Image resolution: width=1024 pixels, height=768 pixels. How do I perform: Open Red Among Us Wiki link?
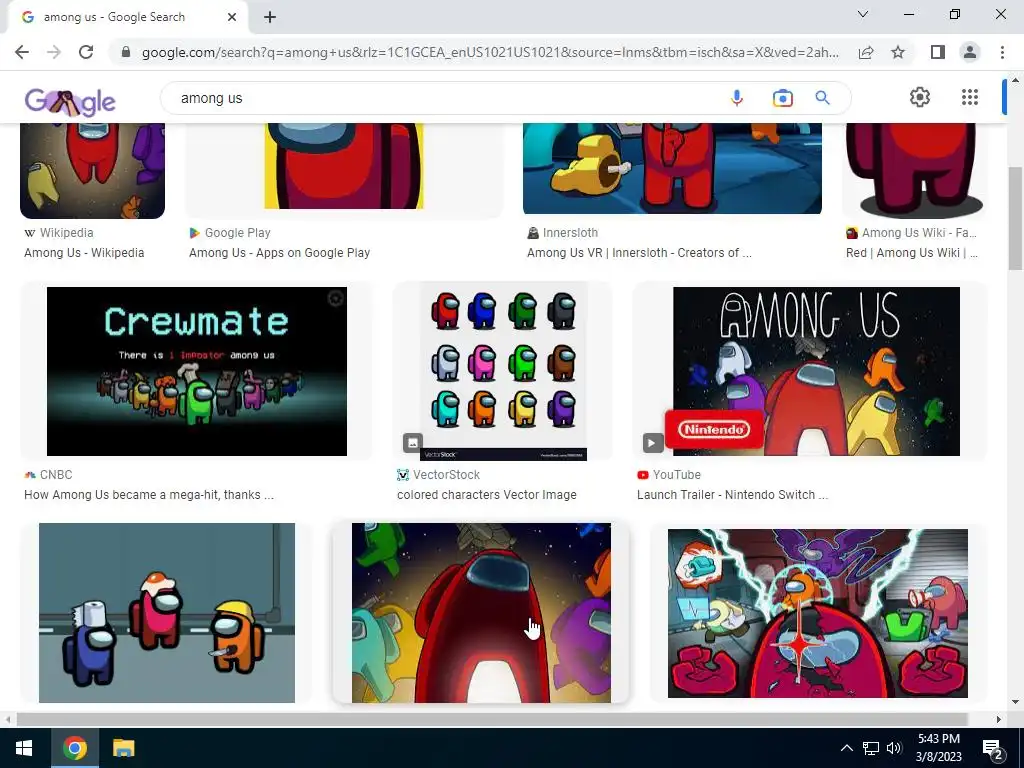pyautogui.click(x=912, y=253)
